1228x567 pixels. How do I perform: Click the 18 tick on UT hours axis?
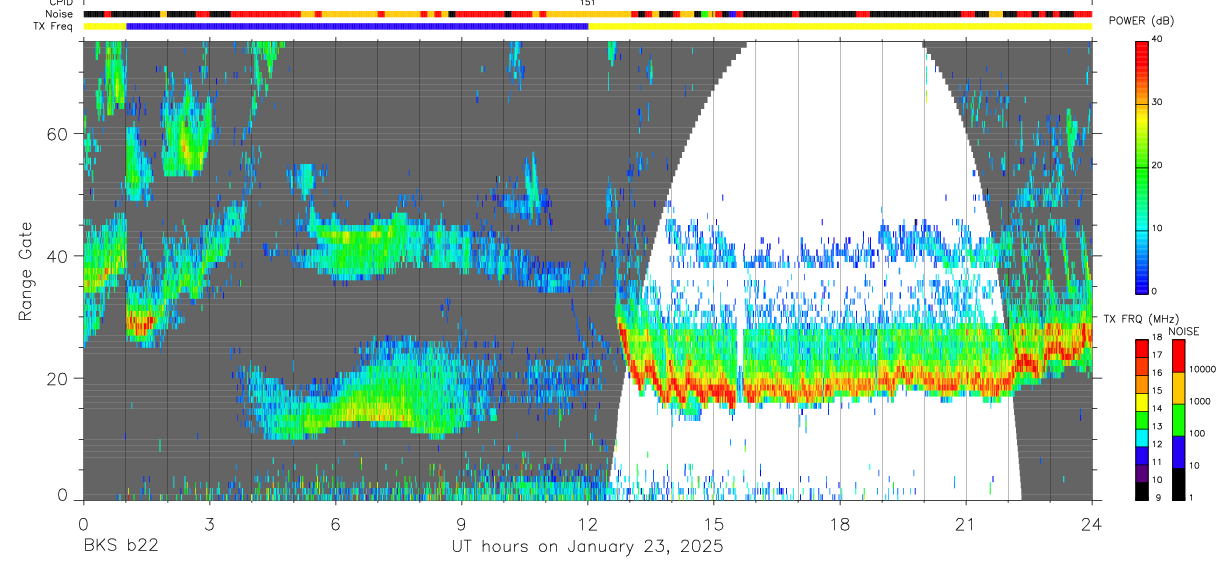[840, 523]
